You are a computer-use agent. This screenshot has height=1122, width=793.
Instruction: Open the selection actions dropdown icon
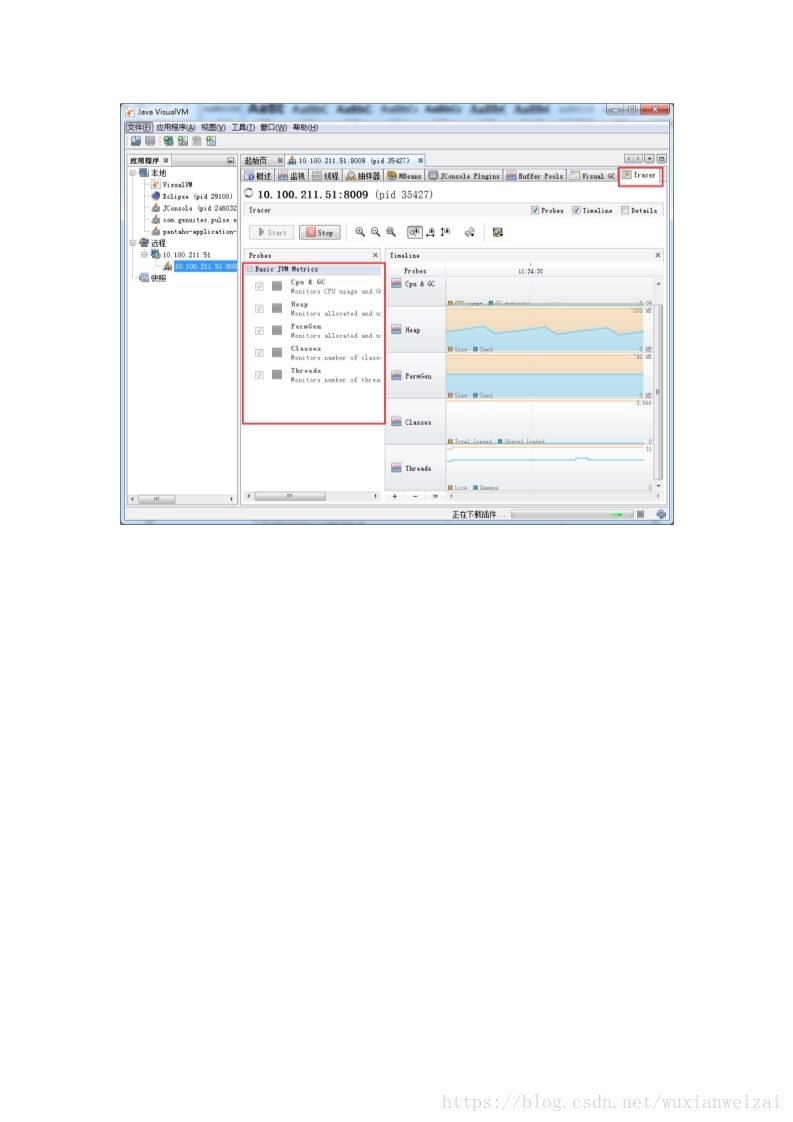[470, 232]
